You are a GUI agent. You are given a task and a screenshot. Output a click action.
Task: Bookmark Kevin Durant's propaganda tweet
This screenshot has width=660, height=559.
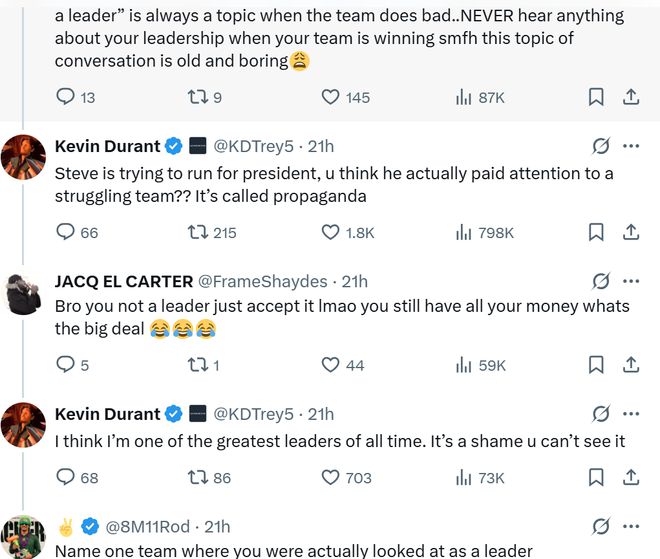(595, 232)
